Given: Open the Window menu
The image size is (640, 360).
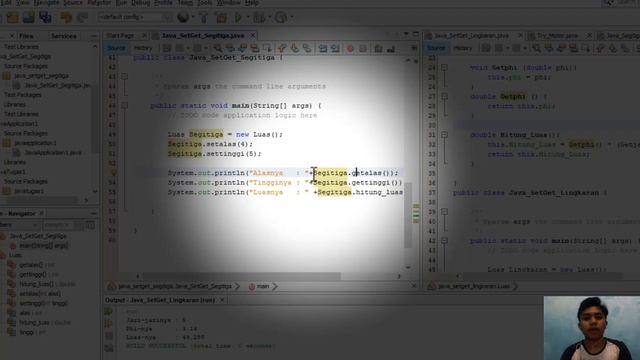Looking at the screenshot, I should point(228,2).
